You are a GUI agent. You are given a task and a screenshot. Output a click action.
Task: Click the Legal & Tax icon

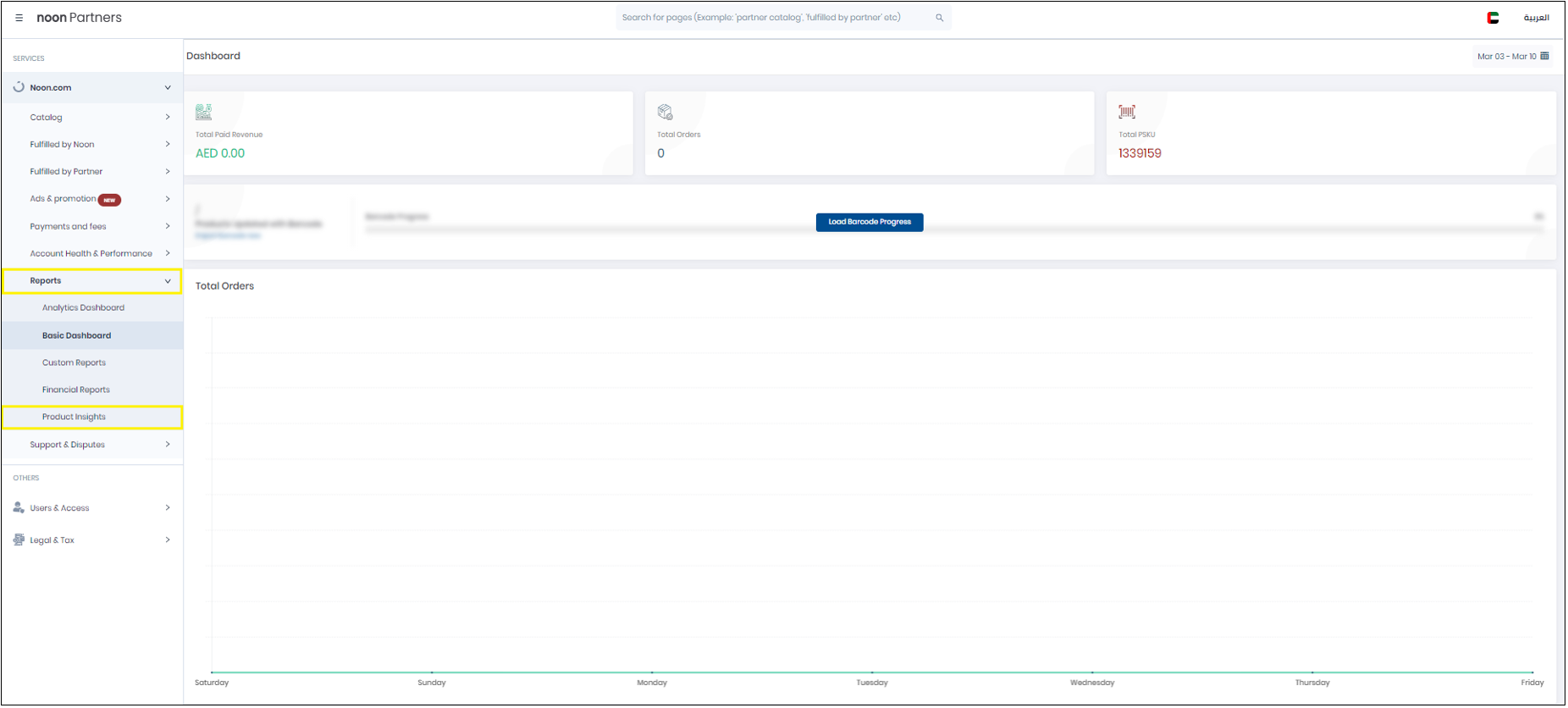click(19, 539)
